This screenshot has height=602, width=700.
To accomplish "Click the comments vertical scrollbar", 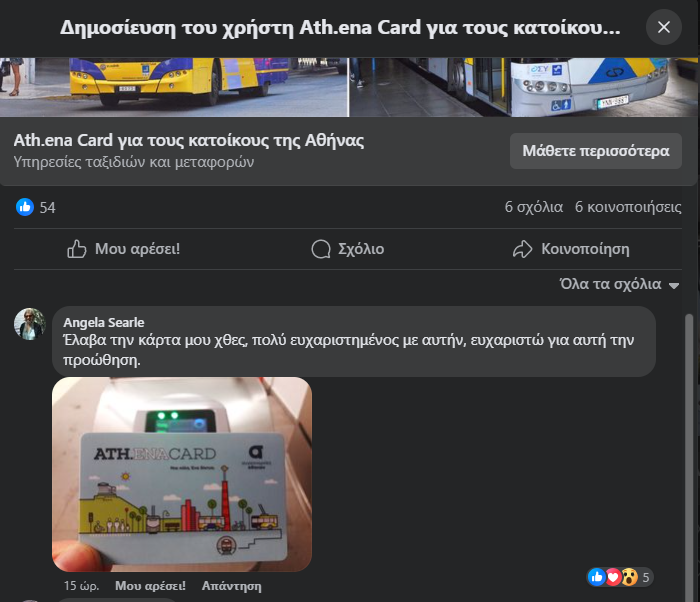I will coord(689,456).
